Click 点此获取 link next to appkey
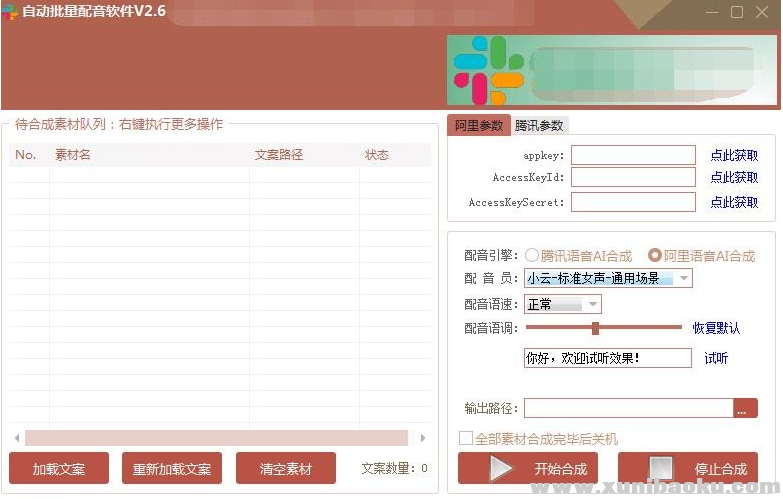 (x=734, y=156)
